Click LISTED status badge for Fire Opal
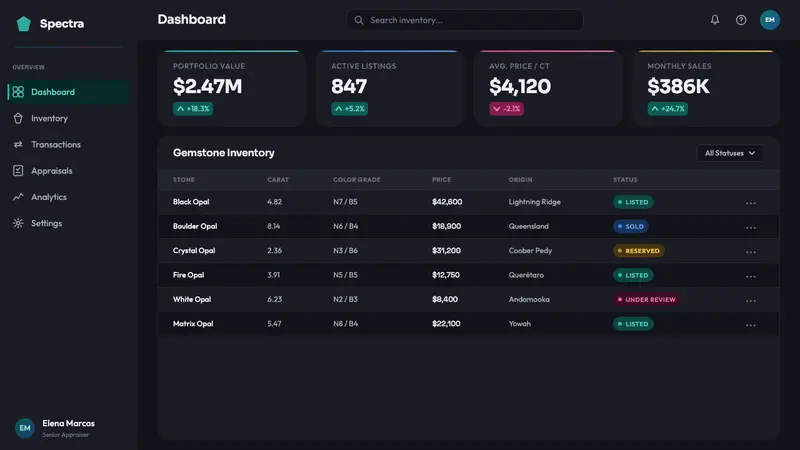 633,276
